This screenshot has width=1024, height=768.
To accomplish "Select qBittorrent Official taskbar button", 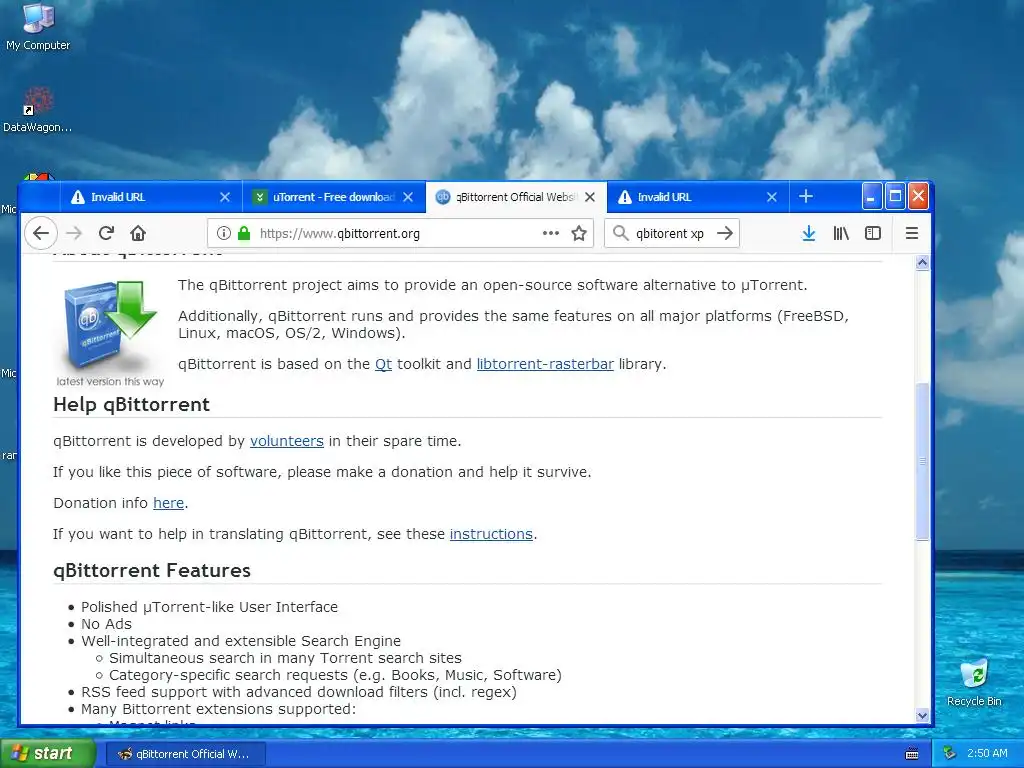I will (186, 754).
